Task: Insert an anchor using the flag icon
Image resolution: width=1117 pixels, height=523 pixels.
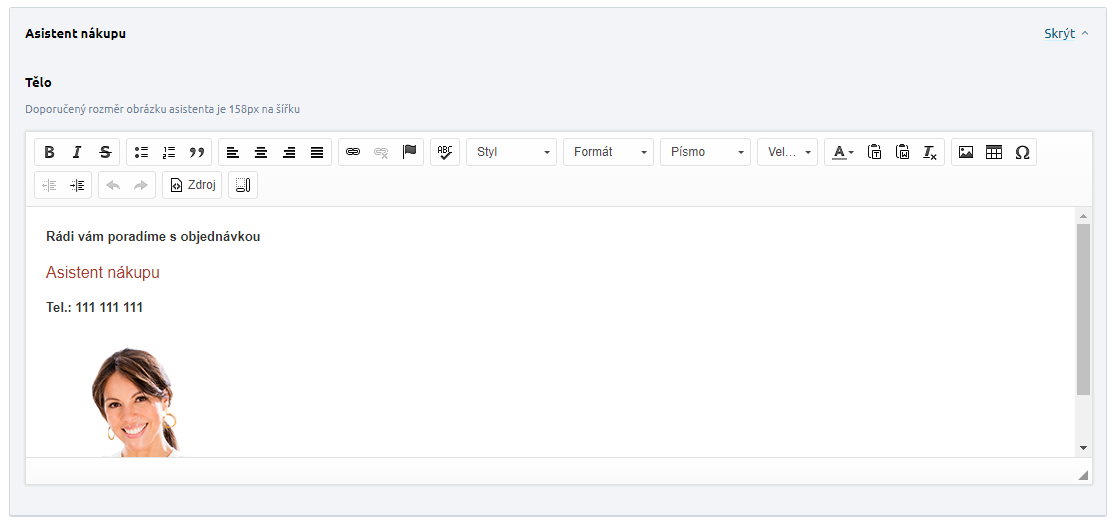Action: click(409, 152)
